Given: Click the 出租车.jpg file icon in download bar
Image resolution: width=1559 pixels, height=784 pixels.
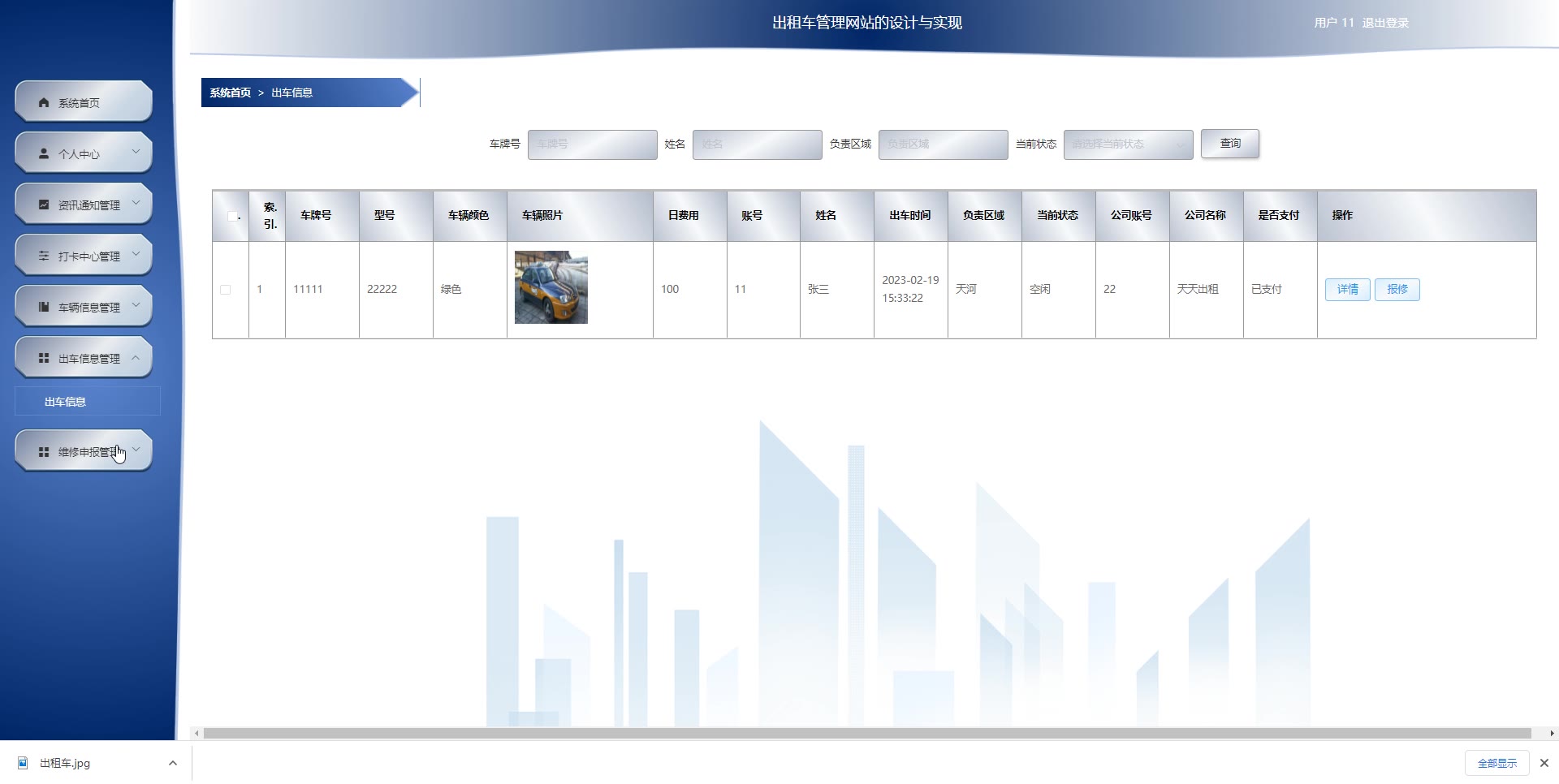Looking at the screenshot, I should pos(23,763).
